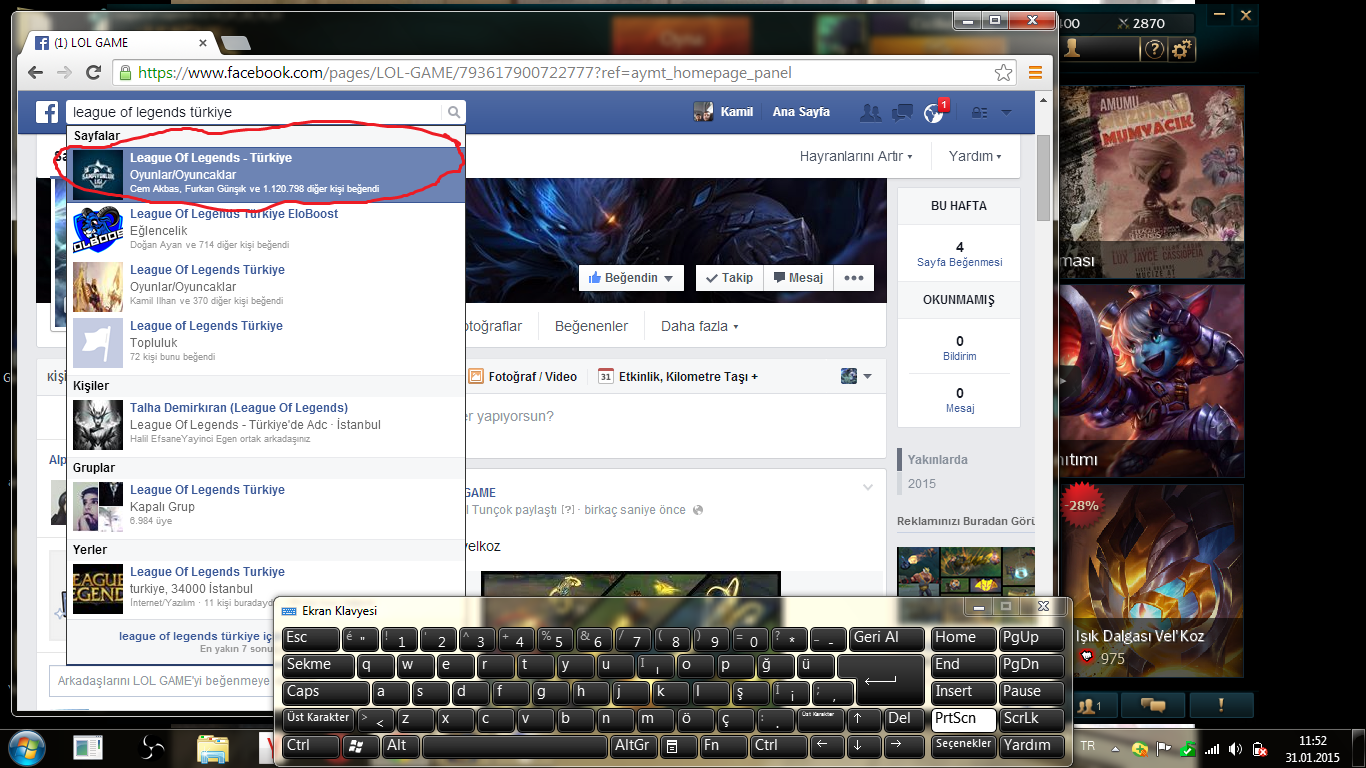Expand the chevron on the LOL GAME post
The width and height of the screenshot is (1366, 768).
tap(868, 487)
